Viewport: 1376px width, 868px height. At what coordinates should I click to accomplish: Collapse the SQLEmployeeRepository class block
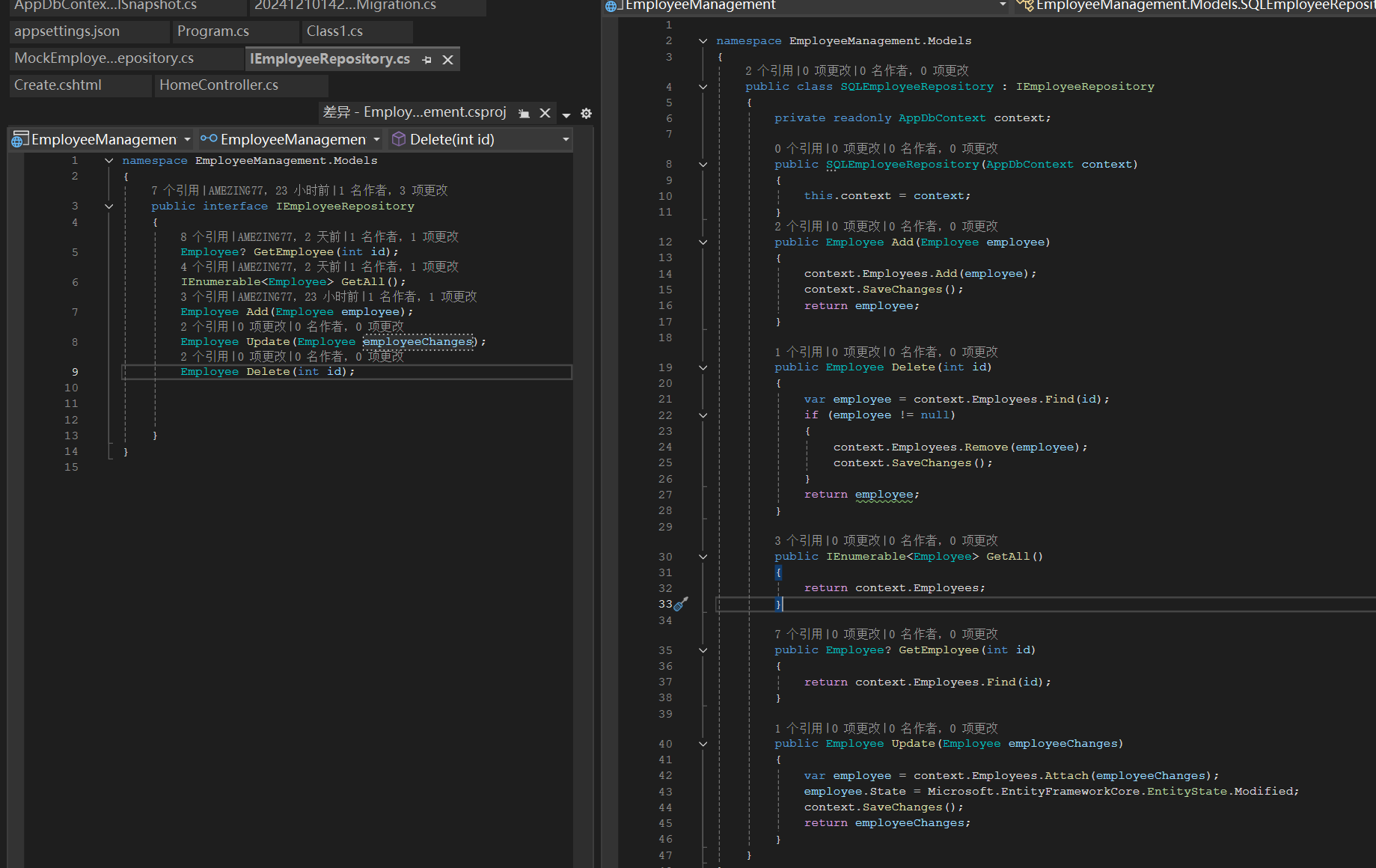tap(703, 87)
